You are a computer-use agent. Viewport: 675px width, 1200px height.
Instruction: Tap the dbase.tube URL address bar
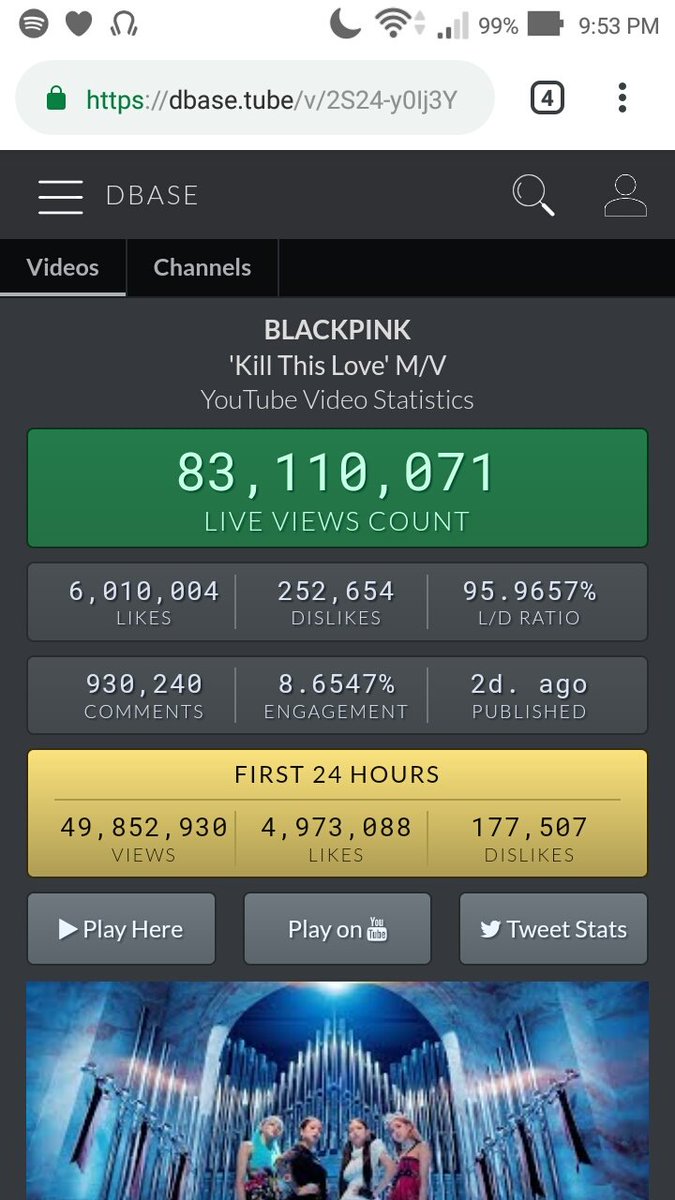click(x=255, y=98)
